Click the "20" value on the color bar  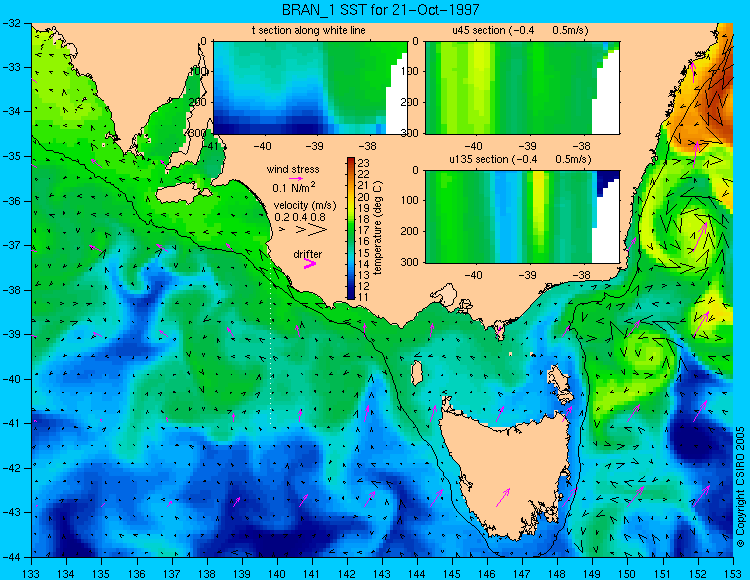[364, 197]
